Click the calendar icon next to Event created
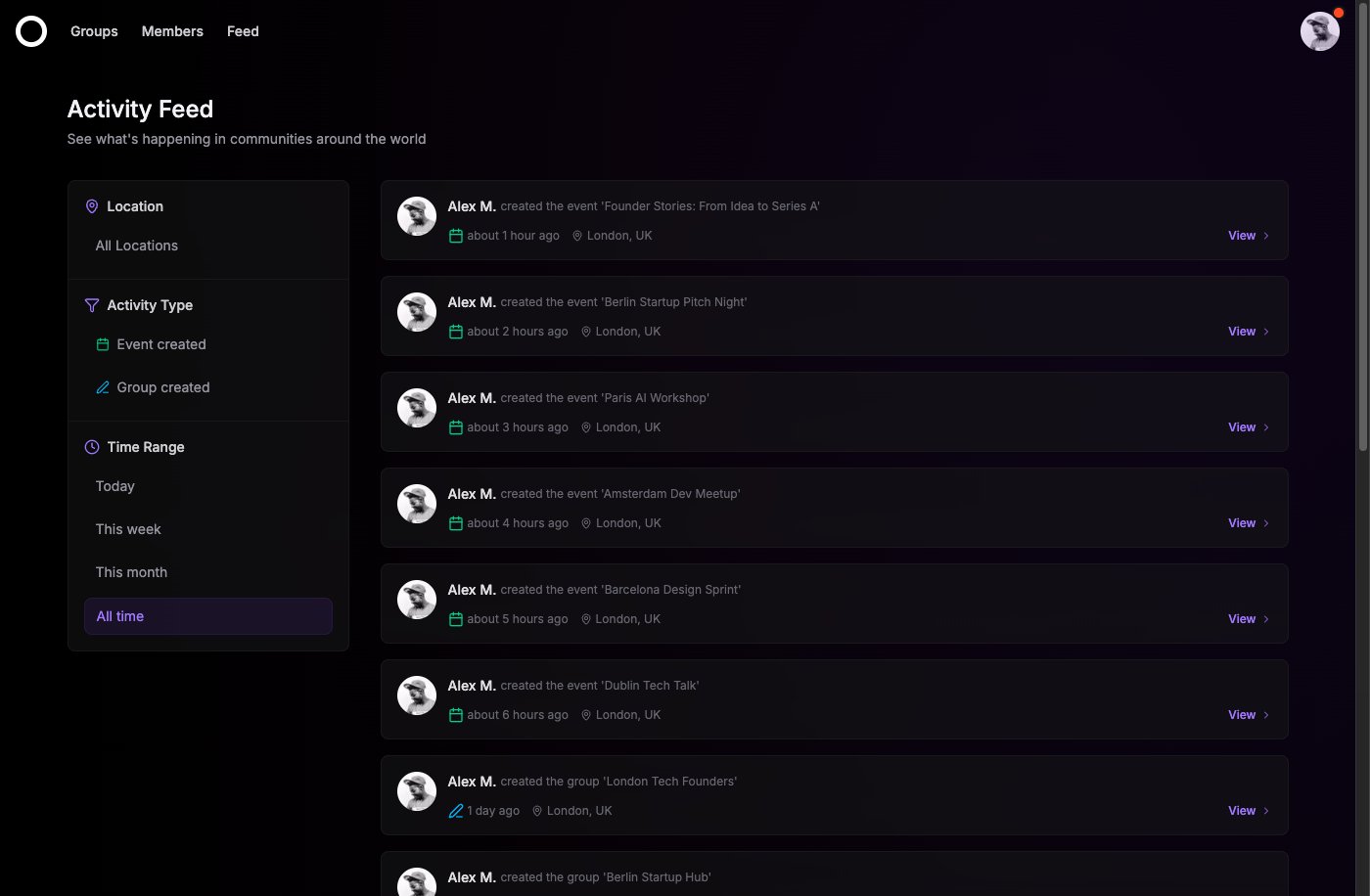 pos(103,344)
